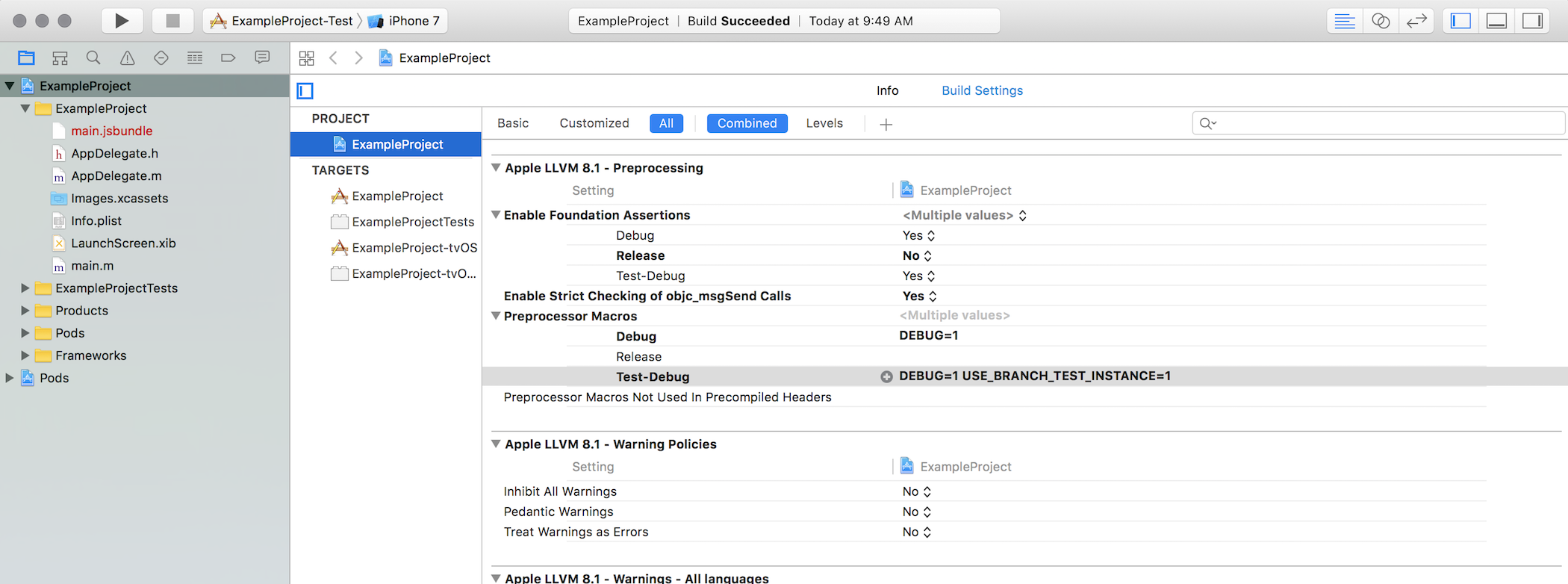Open LaunchScreen.xib

click(x=123, y=243)
